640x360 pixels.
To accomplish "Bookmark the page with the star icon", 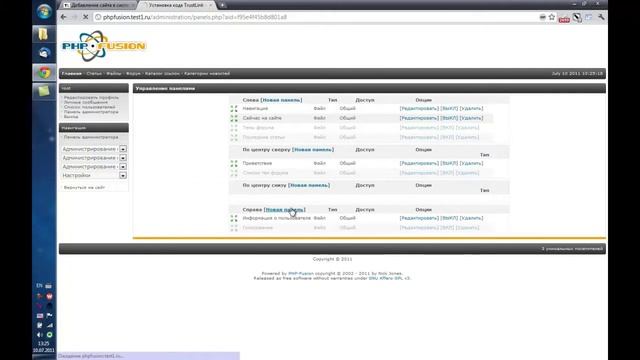I will click(552, 17).
